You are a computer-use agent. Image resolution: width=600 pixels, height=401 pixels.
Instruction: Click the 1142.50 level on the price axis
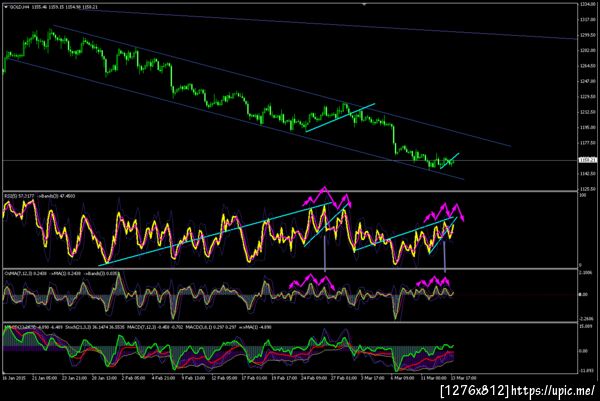tap(587, 174)
